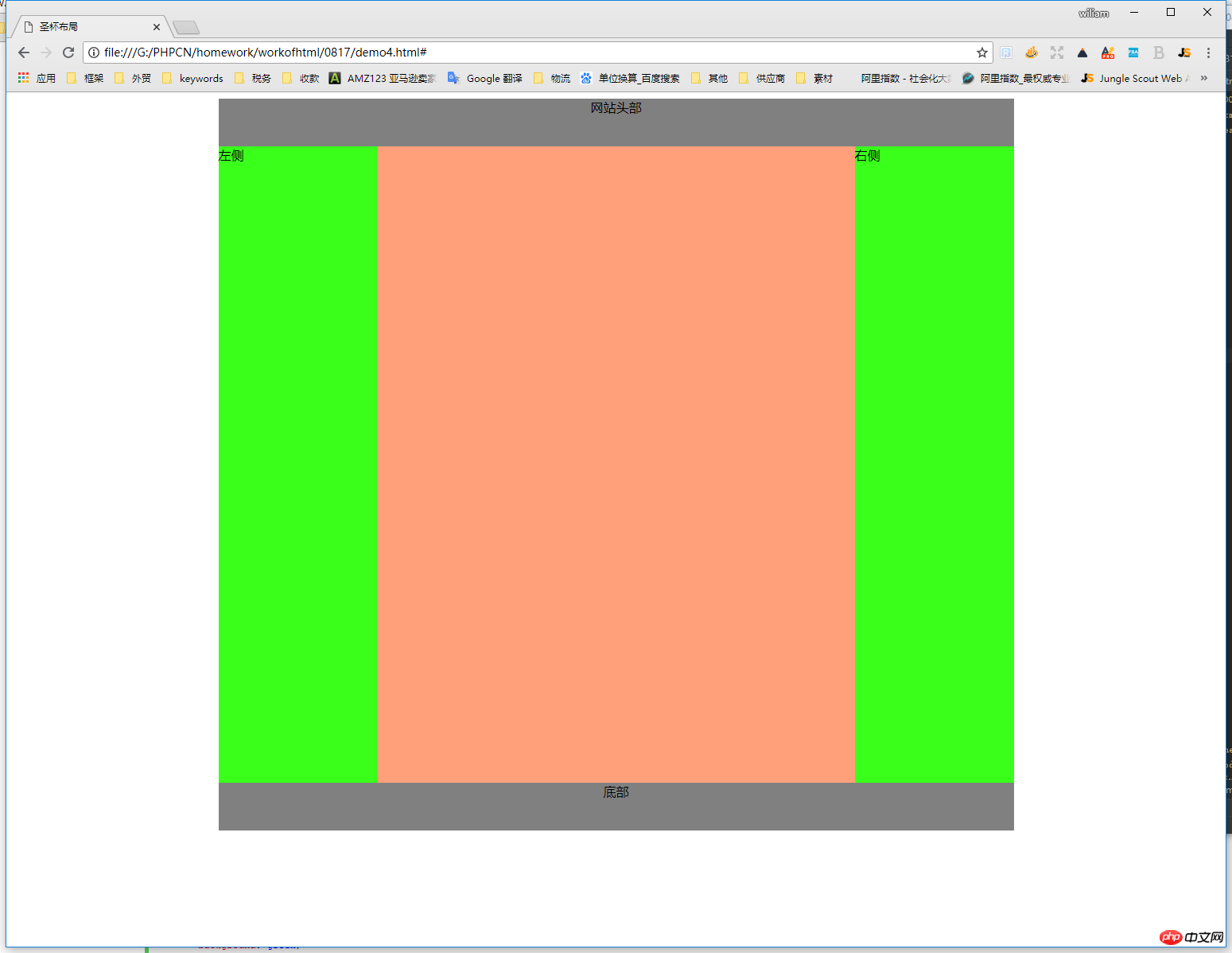Screen dimensions: 1232x953
Task: Open the 收款 bookmark folder
Action: [x=301, y=78]
